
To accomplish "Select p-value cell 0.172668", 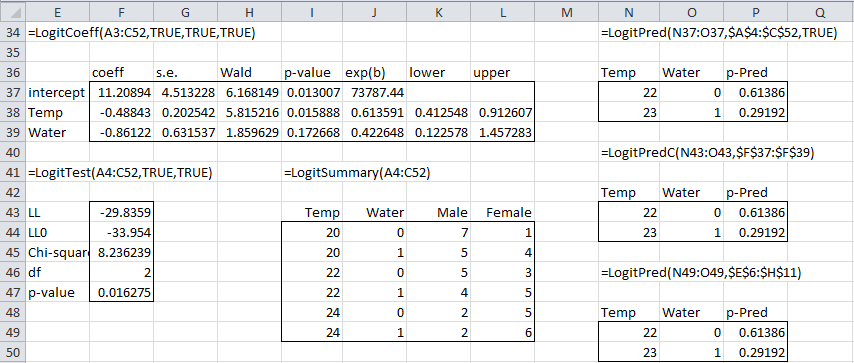I will 312,132.
